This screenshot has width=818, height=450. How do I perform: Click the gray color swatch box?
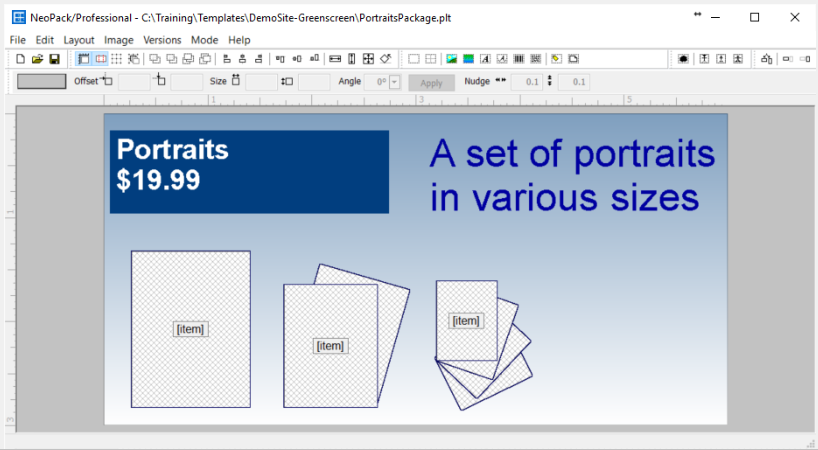coord(42,81)
